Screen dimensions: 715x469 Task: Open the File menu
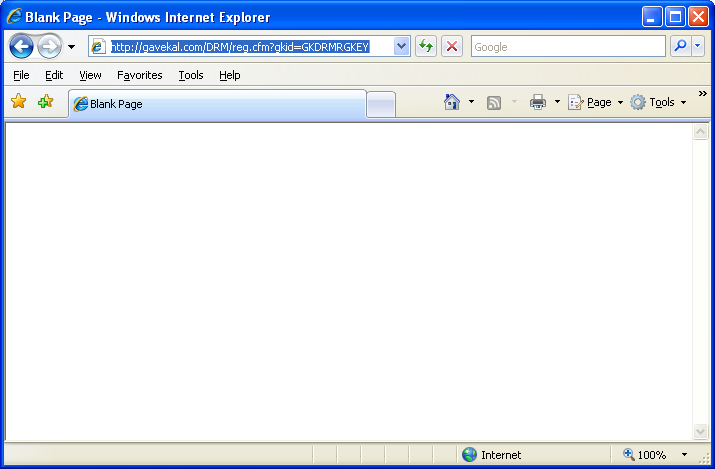click(x=21, y=75)
